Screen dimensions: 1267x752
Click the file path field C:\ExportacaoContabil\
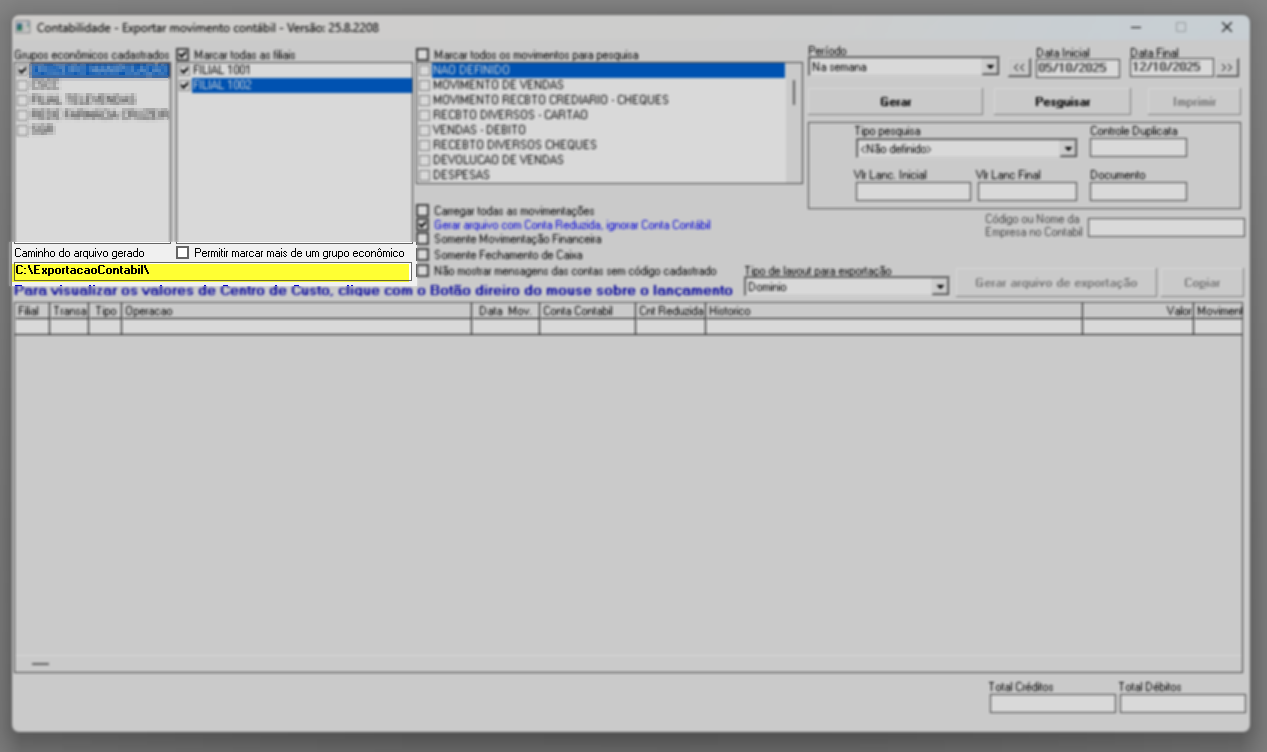click(212, 271)
